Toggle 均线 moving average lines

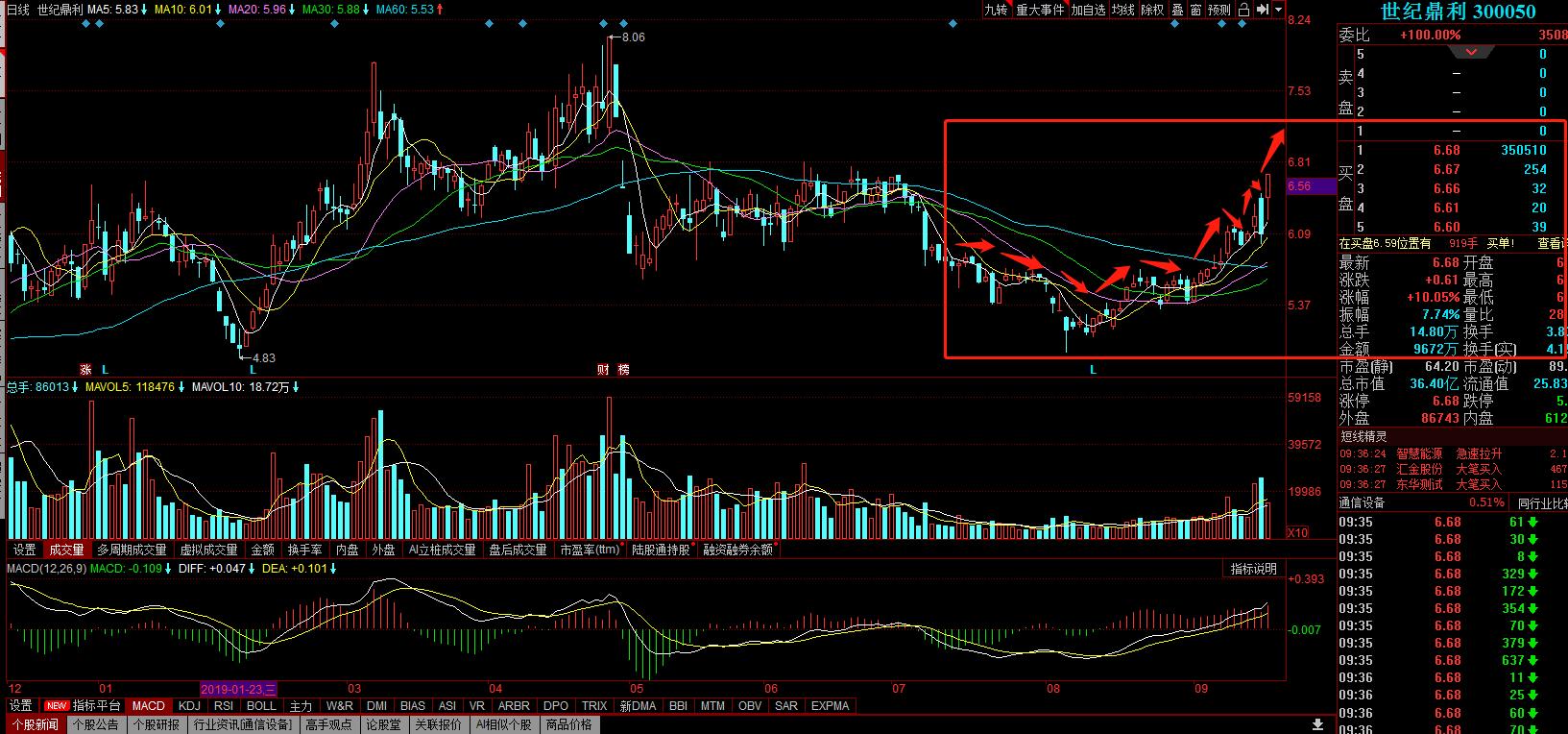pos(1123,10)
